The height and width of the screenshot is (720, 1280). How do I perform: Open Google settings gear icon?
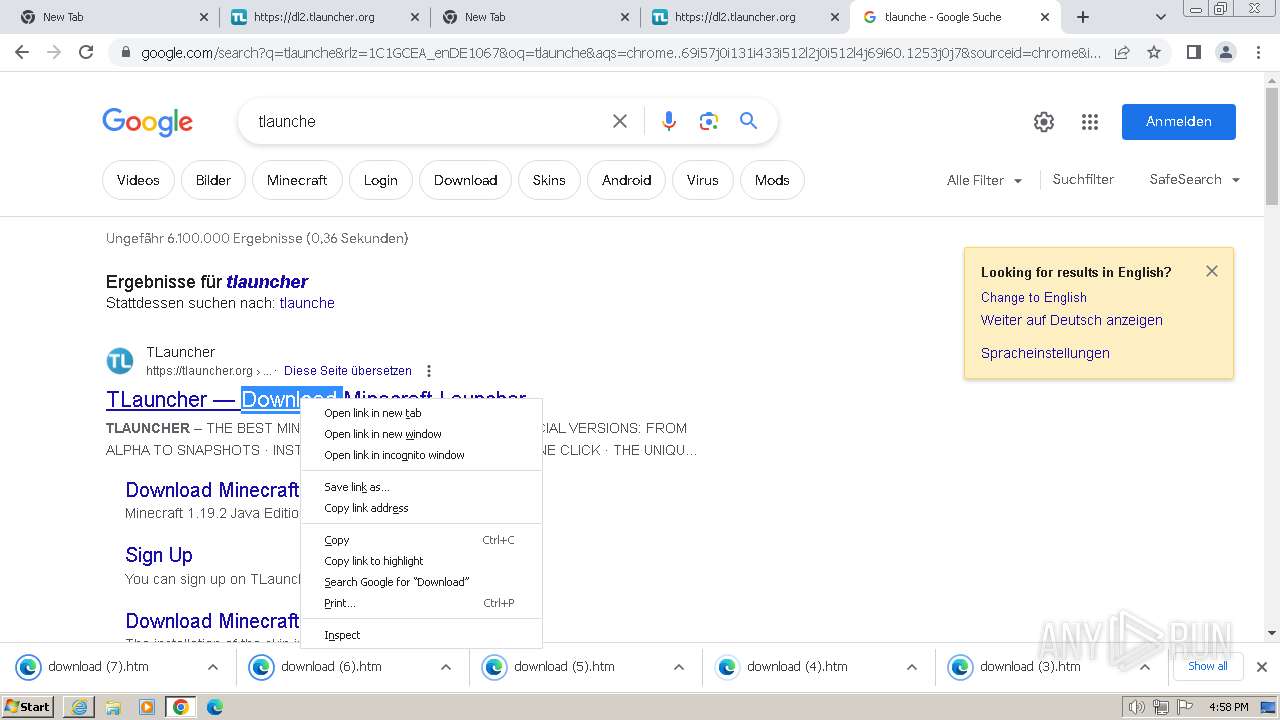1044,122
